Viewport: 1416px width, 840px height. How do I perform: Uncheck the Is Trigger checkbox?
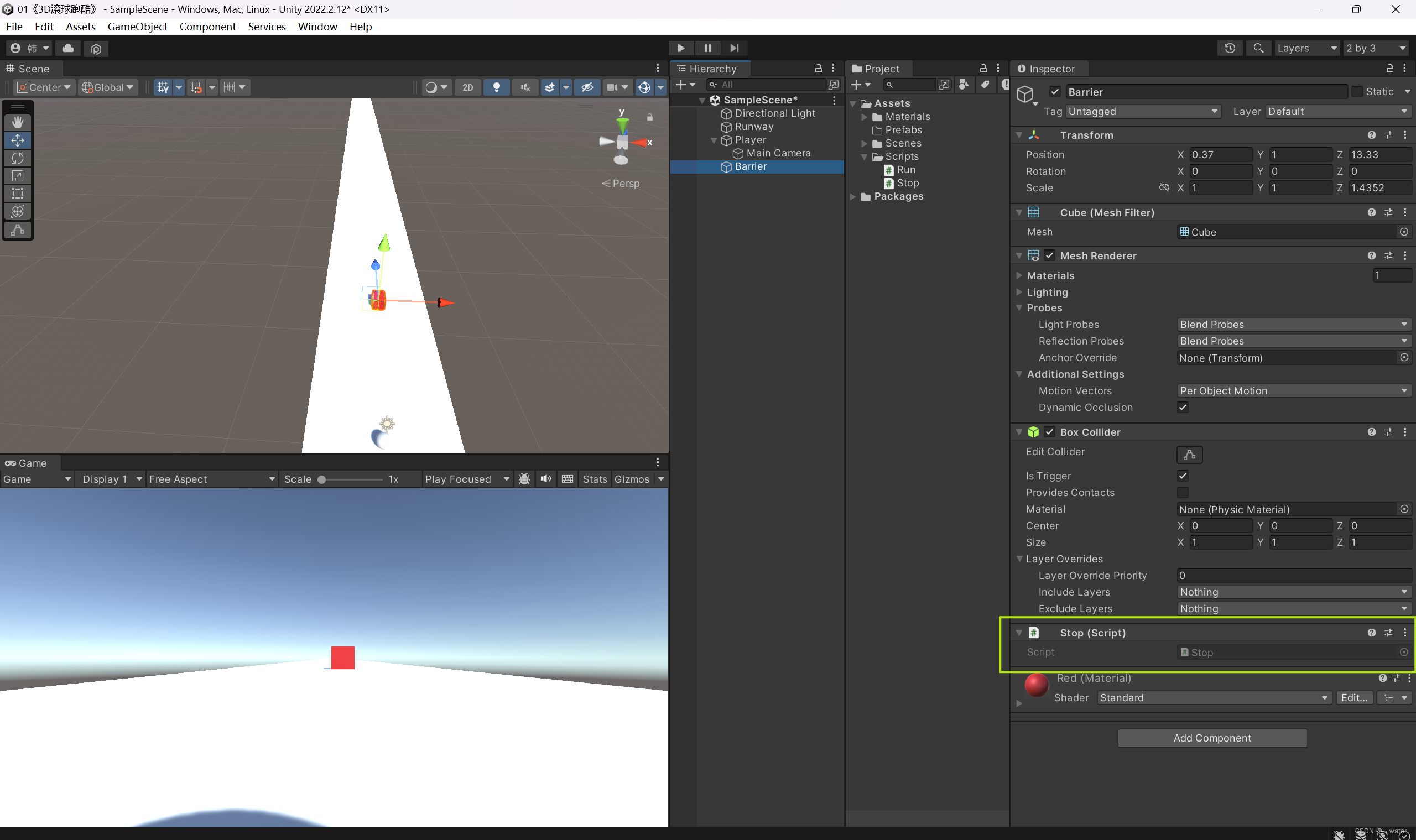(1182, 476)
